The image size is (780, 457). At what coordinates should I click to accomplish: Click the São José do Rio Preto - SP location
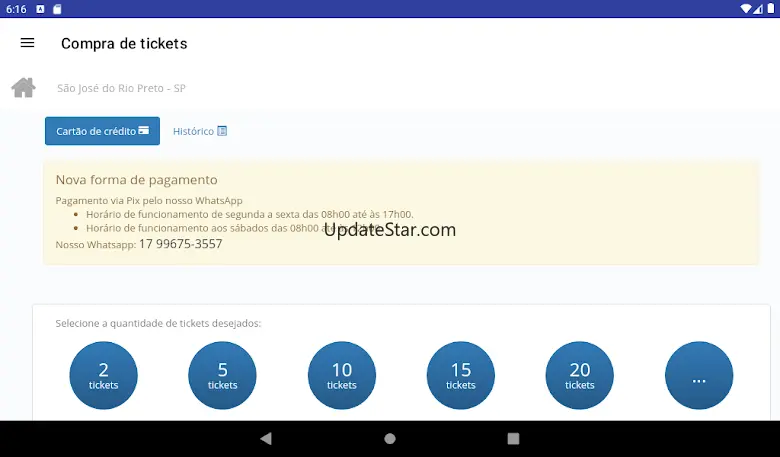coord(121,88)
